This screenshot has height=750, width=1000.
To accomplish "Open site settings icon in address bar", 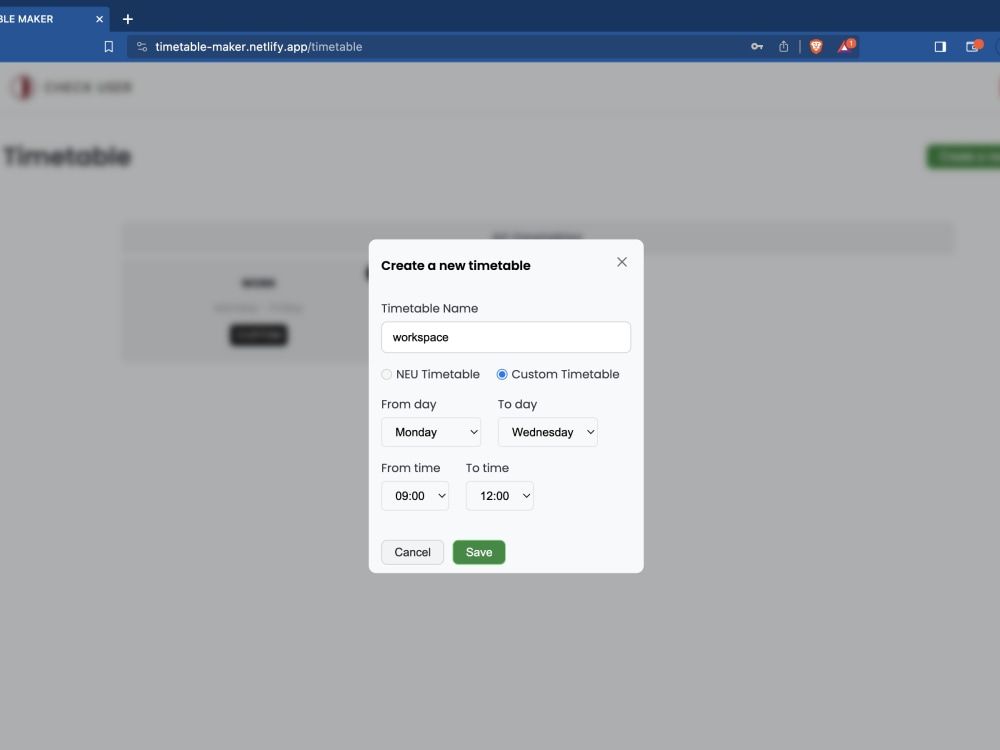I will pyautogui.click(x=142, y=47).
